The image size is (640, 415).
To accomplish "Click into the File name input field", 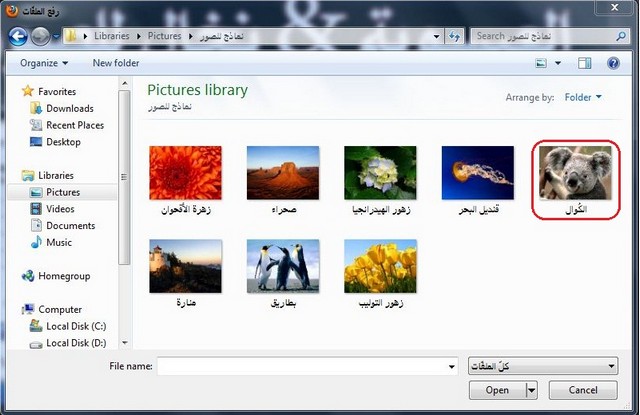I will pyautogui.click(x=302, y=366).
